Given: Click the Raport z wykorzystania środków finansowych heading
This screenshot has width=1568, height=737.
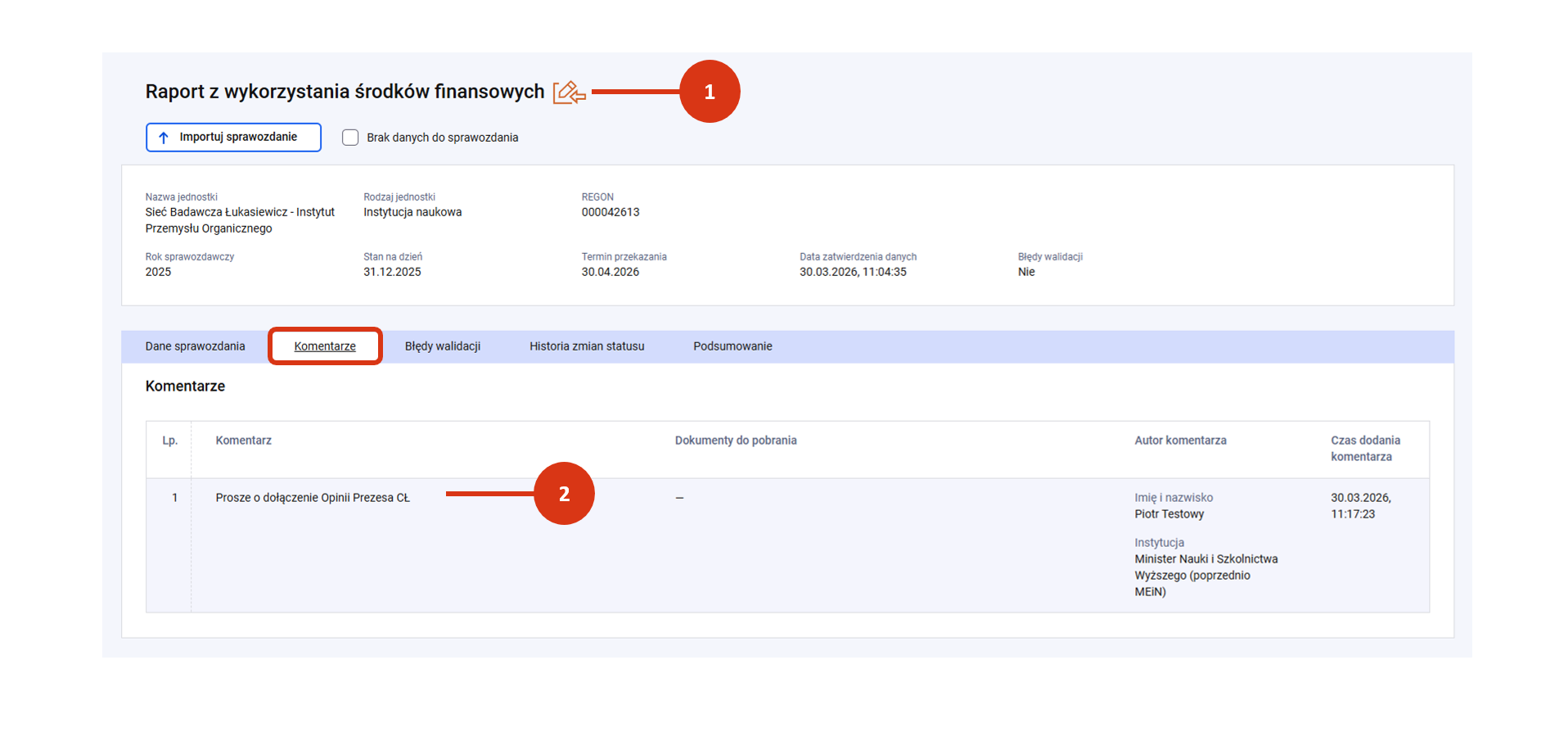Looking at the screenshot, I should pos(345,92).
